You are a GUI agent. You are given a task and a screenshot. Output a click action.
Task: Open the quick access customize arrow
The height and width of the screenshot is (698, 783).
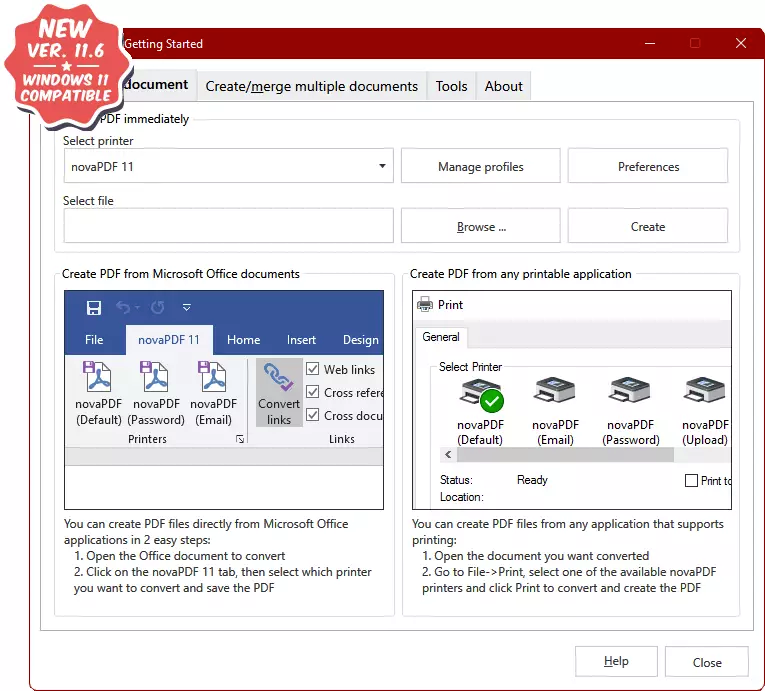[187, 308]
